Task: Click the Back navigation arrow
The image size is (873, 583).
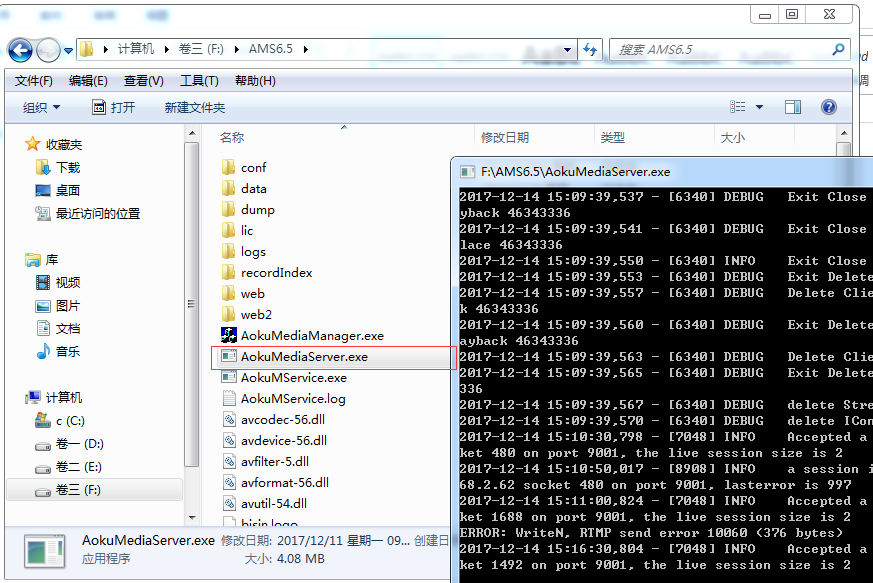Action: tap(21, 51)
